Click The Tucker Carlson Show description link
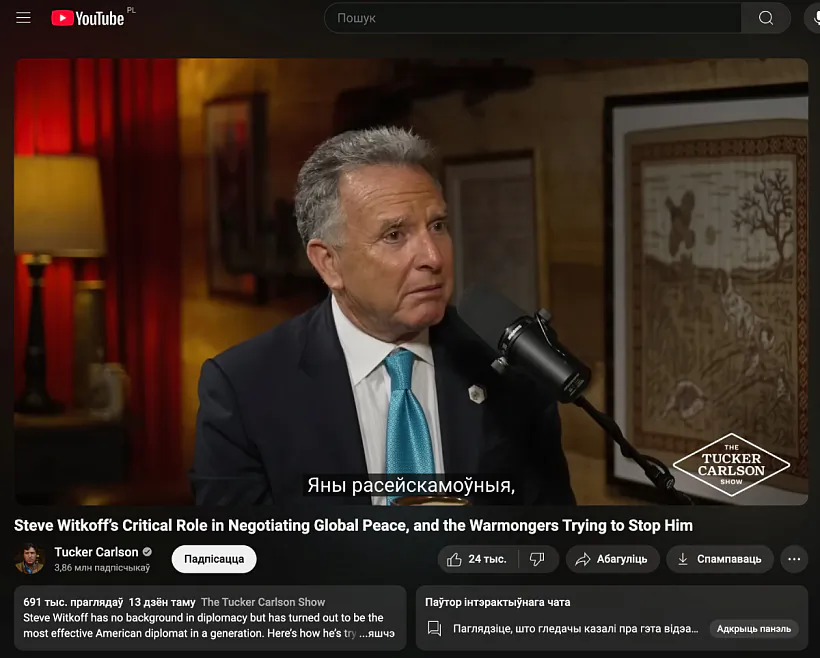Screen dimensions: 820x658 tap(263, 602)
